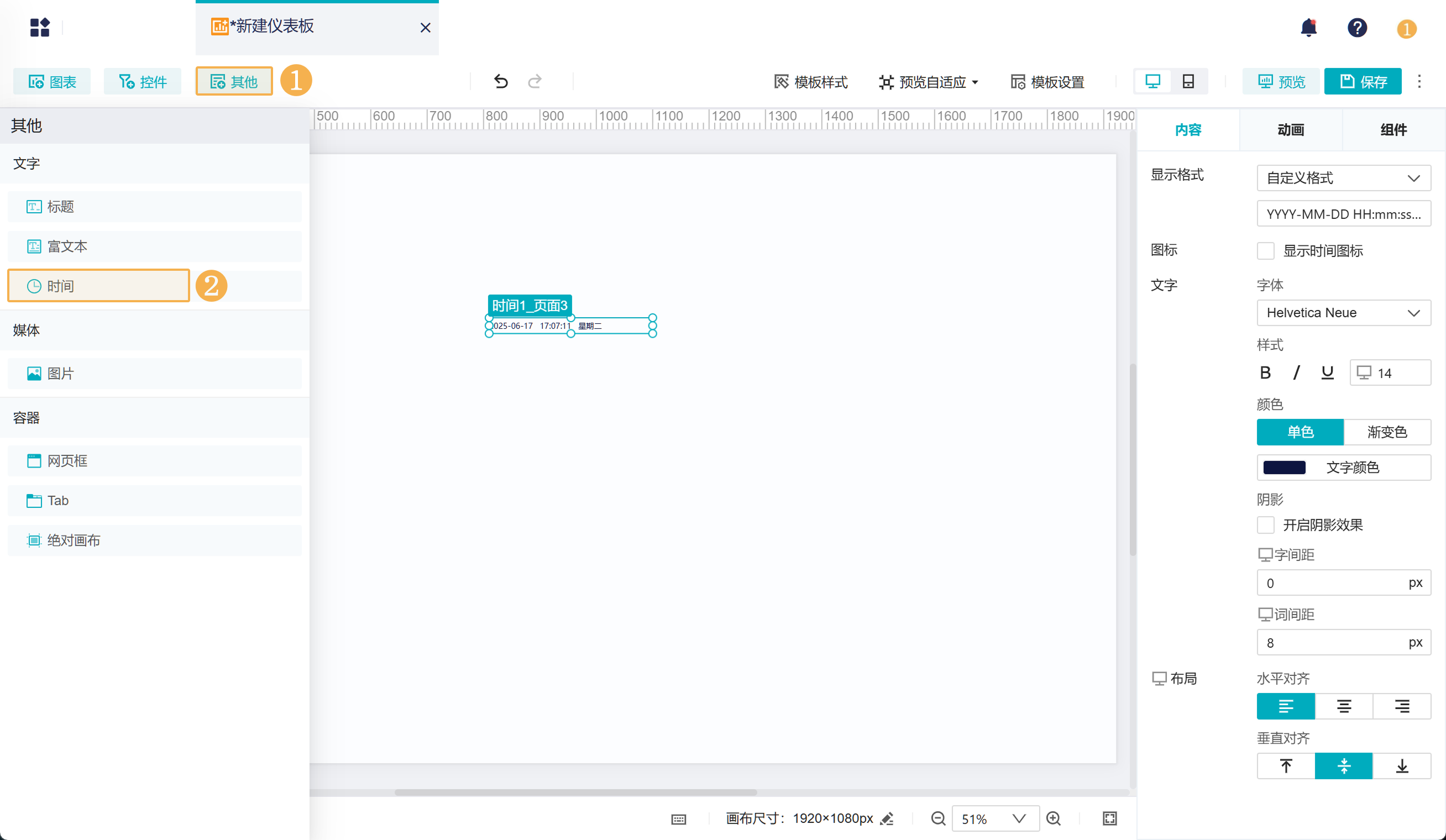This screenshot has height=840, width=1446.
Task: Switch to the 动画 tab
Action: point(1291,130)
